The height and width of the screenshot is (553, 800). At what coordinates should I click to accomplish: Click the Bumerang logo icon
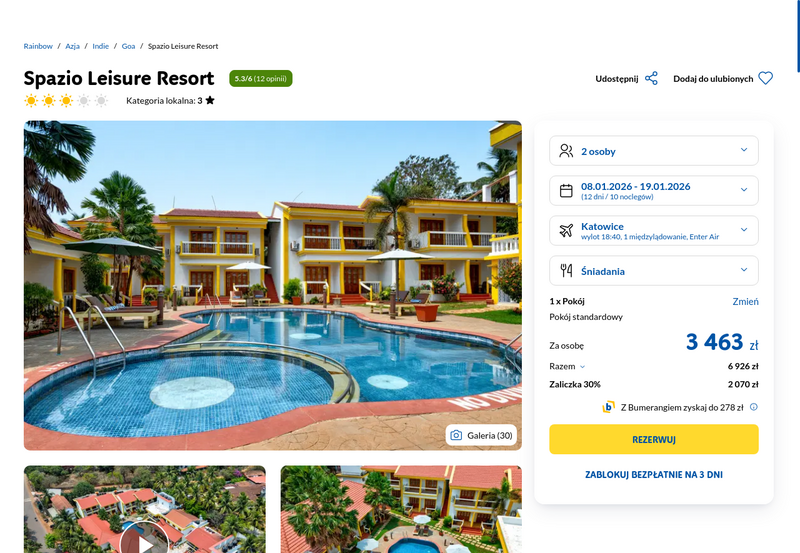point(608,407)
